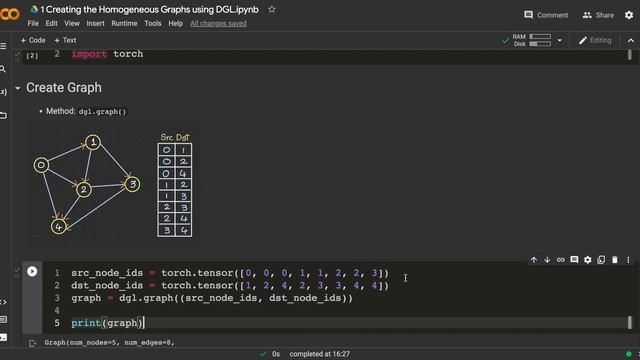Click the code cell scrollbar handle
This screenshot has width=640, height=360.
click(x=629, y=322)
